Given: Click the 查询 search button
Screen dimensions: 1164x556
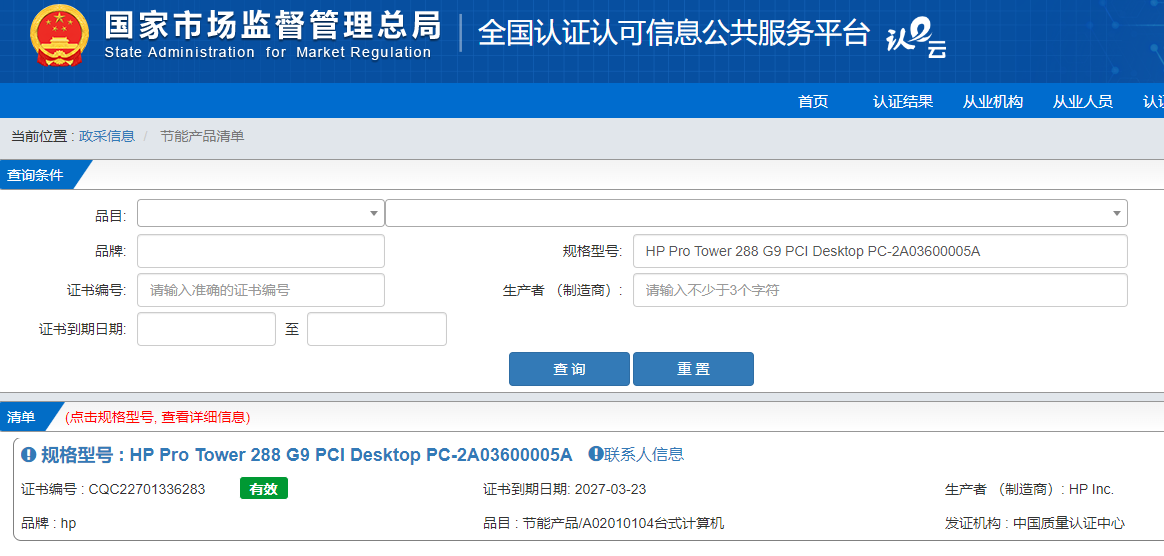Looking at the screenshot, I should [x=569, y=369].
